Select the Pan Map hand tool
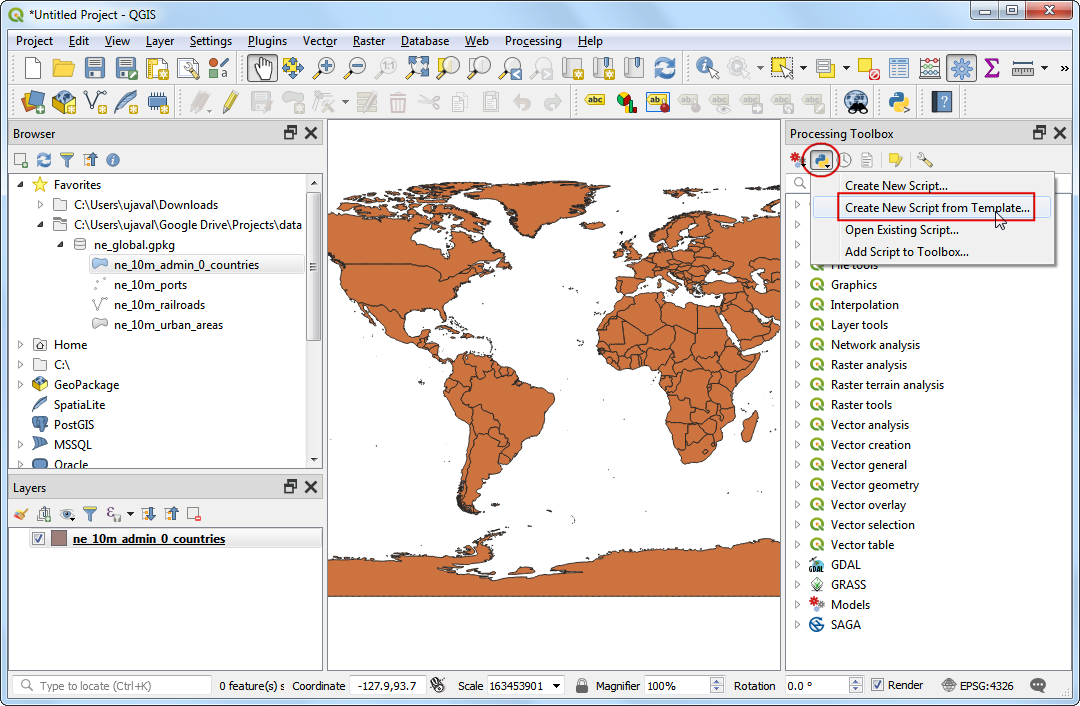Image resolution: width=1080 pixels, height=706 pixels. [263, 68]
